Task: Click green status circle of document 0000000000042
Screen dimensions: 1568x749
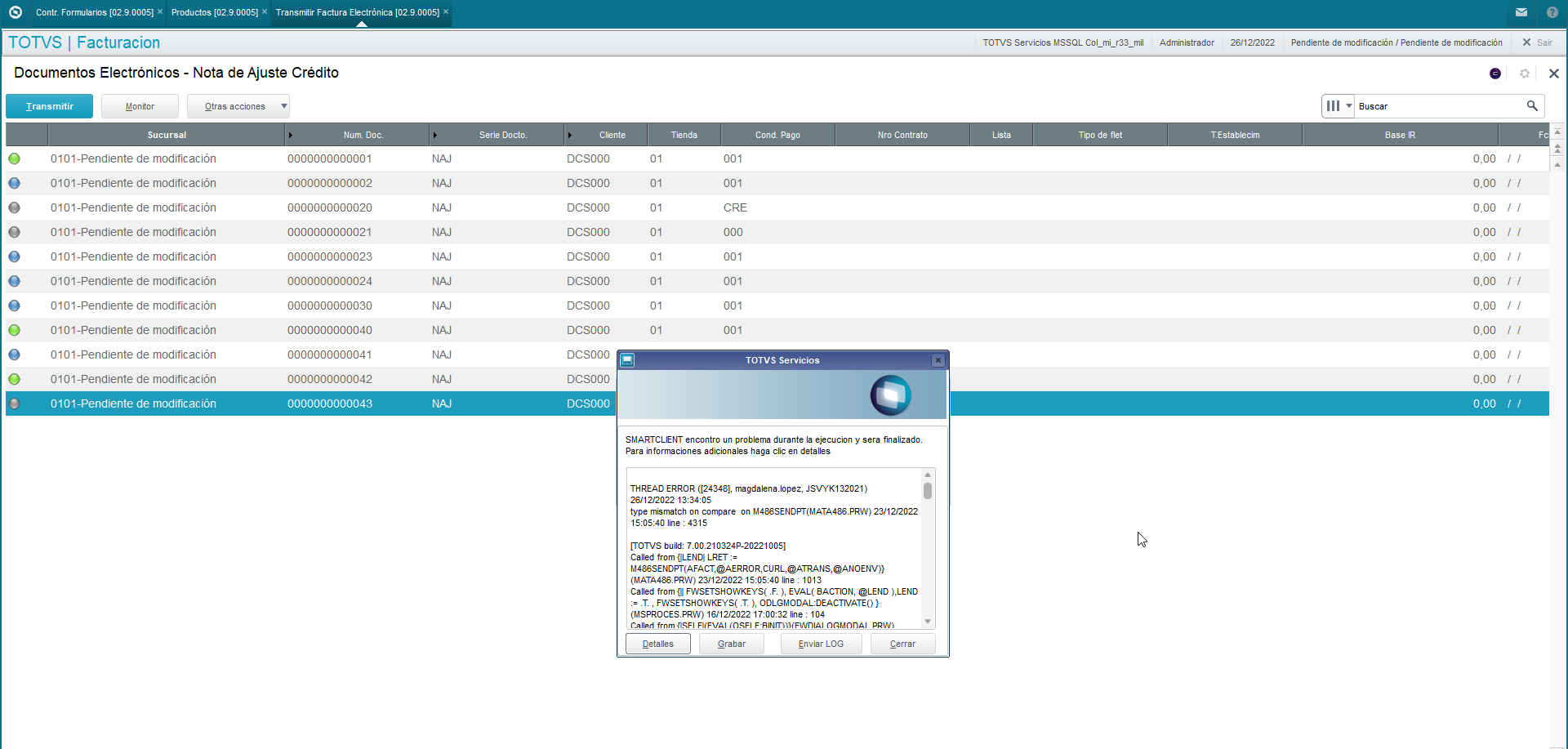Action: click(x=15, y=379)
